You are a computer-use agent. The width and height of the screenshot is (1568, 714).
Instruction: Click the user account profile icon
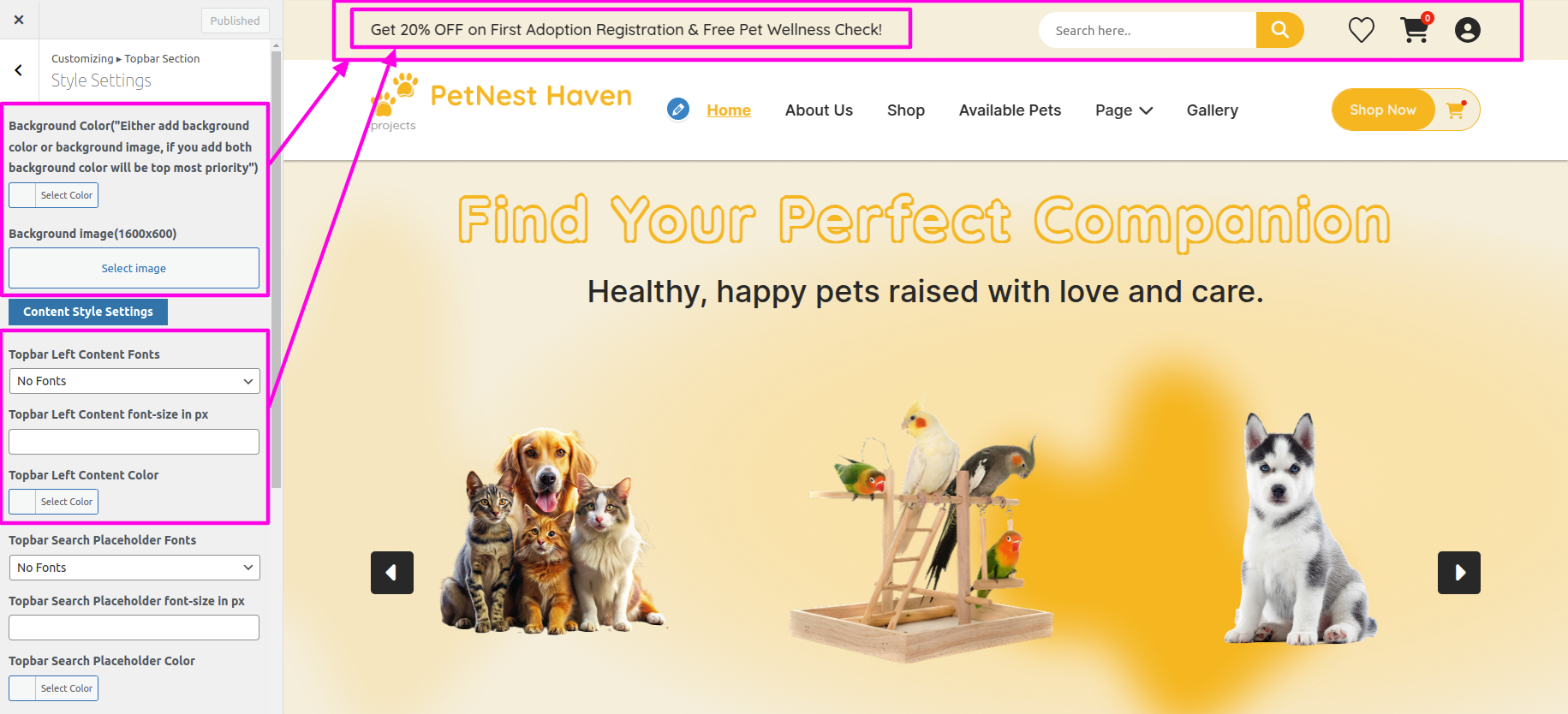click(1467, 30)
